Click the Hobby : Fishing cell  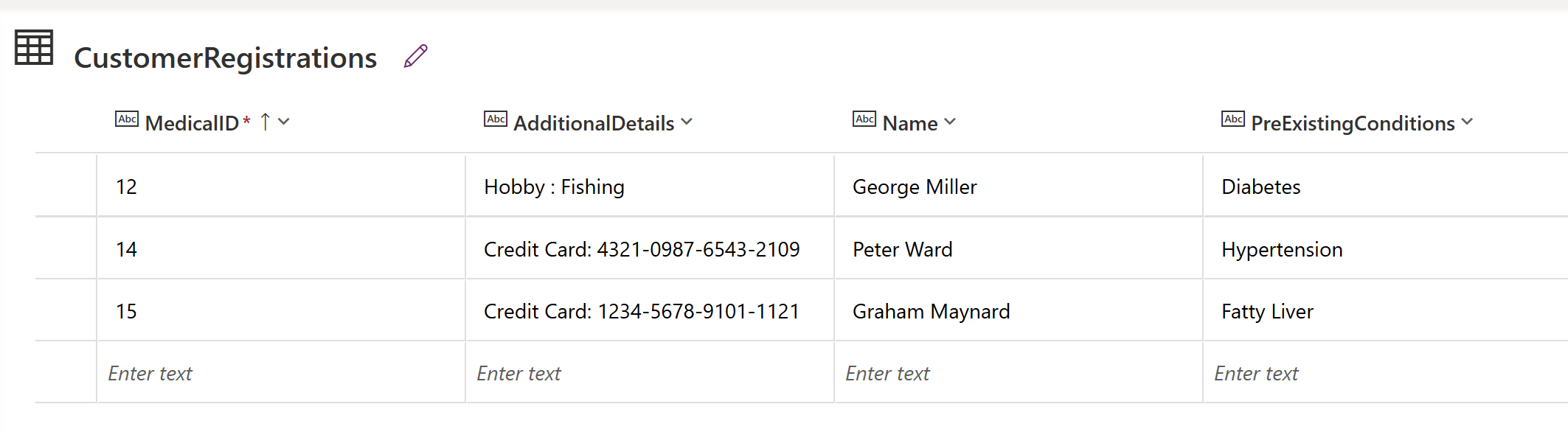pyautogui.click(x=554, y=187)
